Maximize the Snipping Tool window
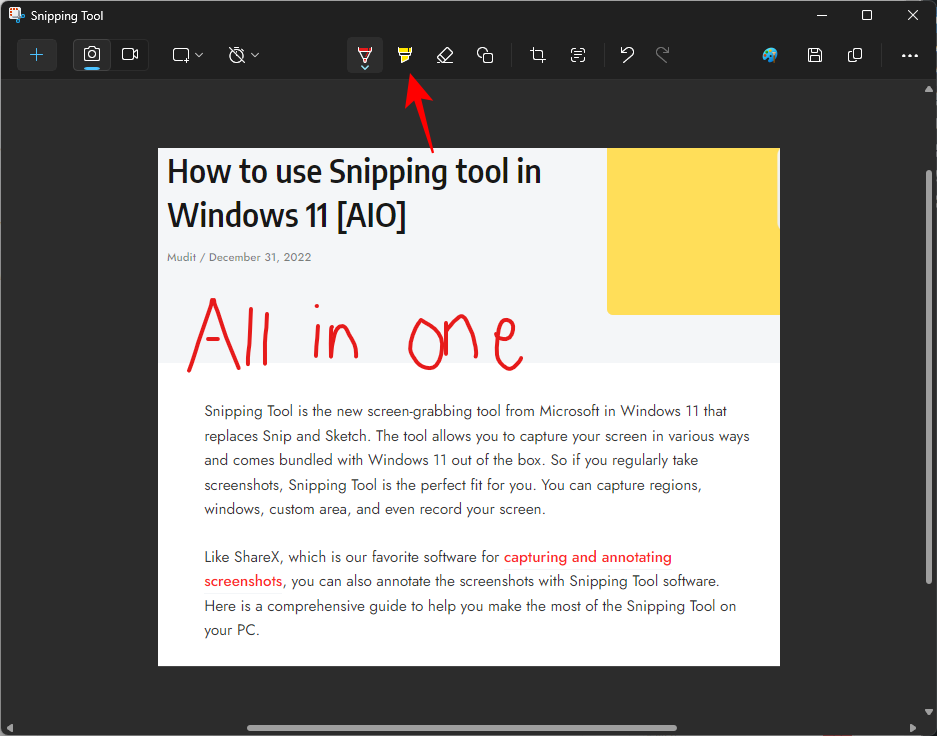This screenshot has width=937, height=736. (866, 15)
